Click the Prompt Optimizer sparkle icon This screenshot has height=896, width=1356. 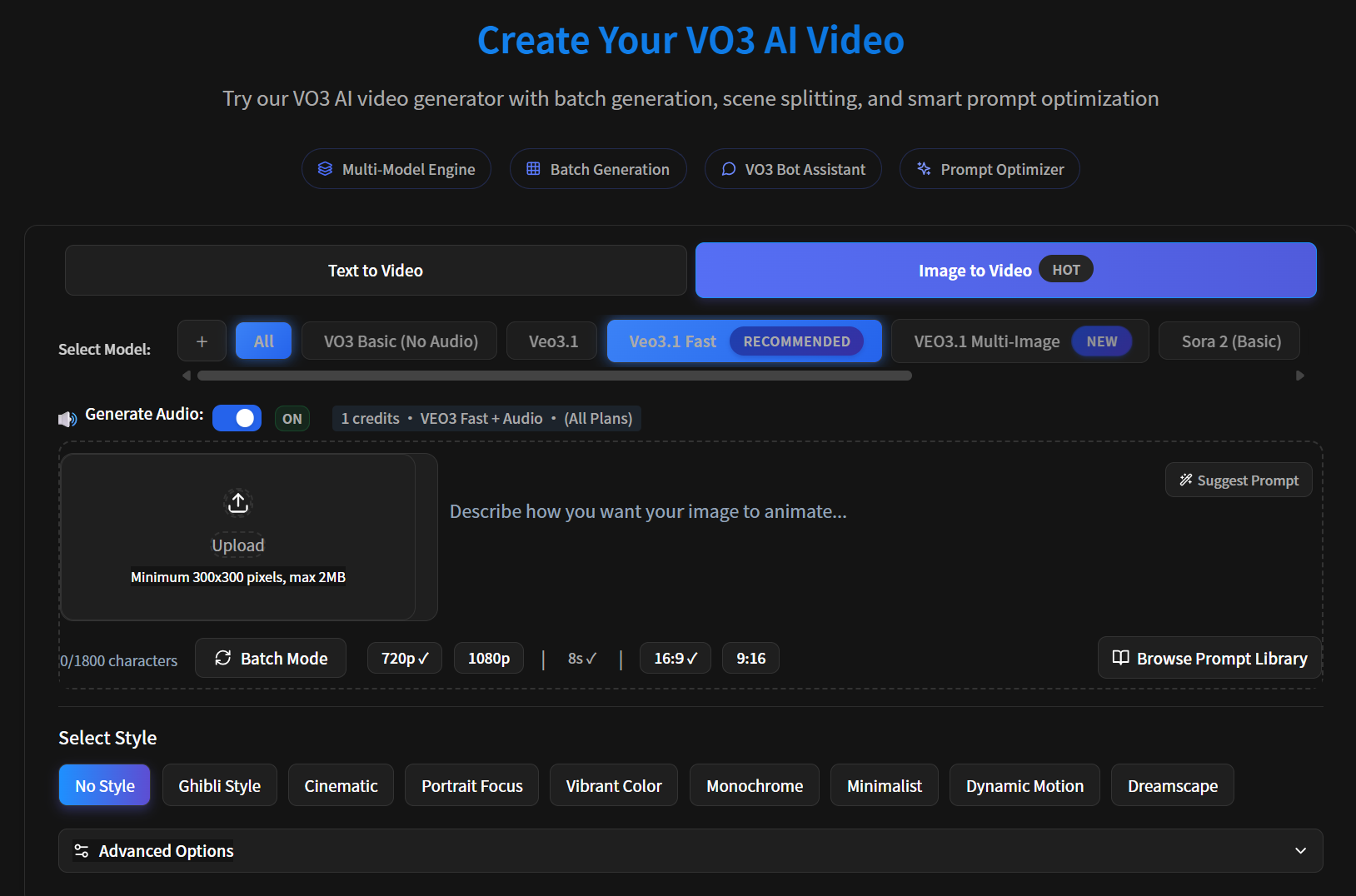(924, 169)
